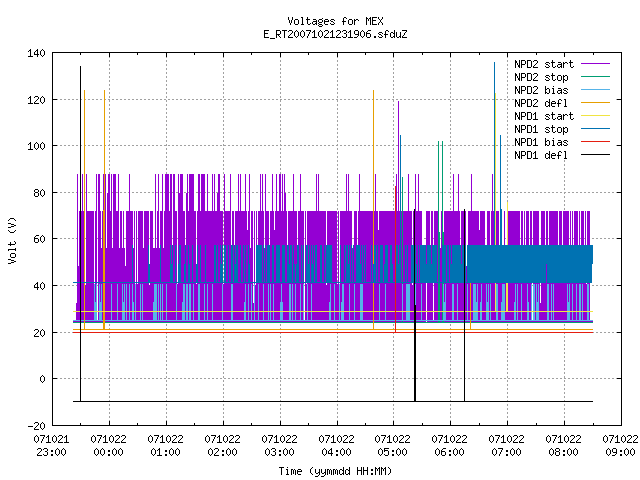Click the 80 y-axis tick label
Viewport: 640px width, 480px height.
point(39,193)
